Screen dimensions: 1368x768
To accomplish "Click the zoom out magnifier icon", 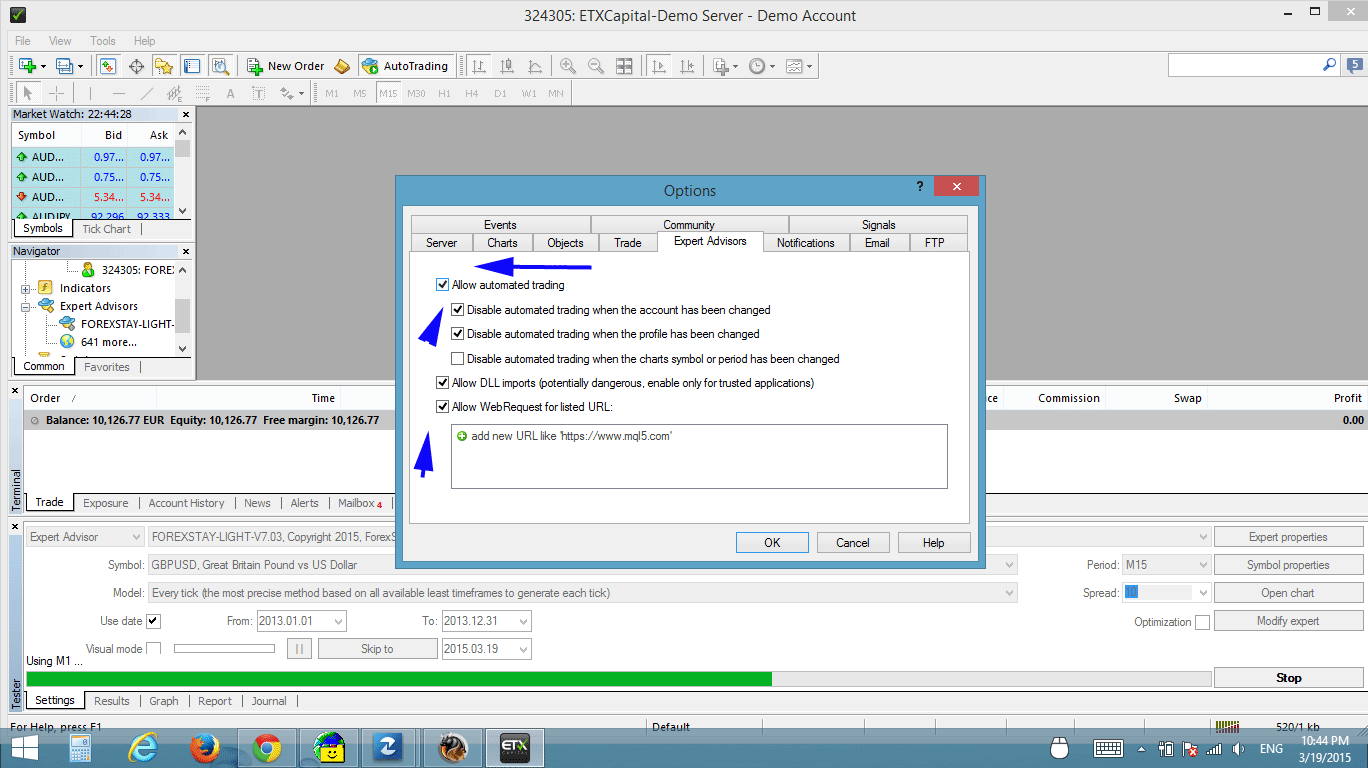I will 596,66.
